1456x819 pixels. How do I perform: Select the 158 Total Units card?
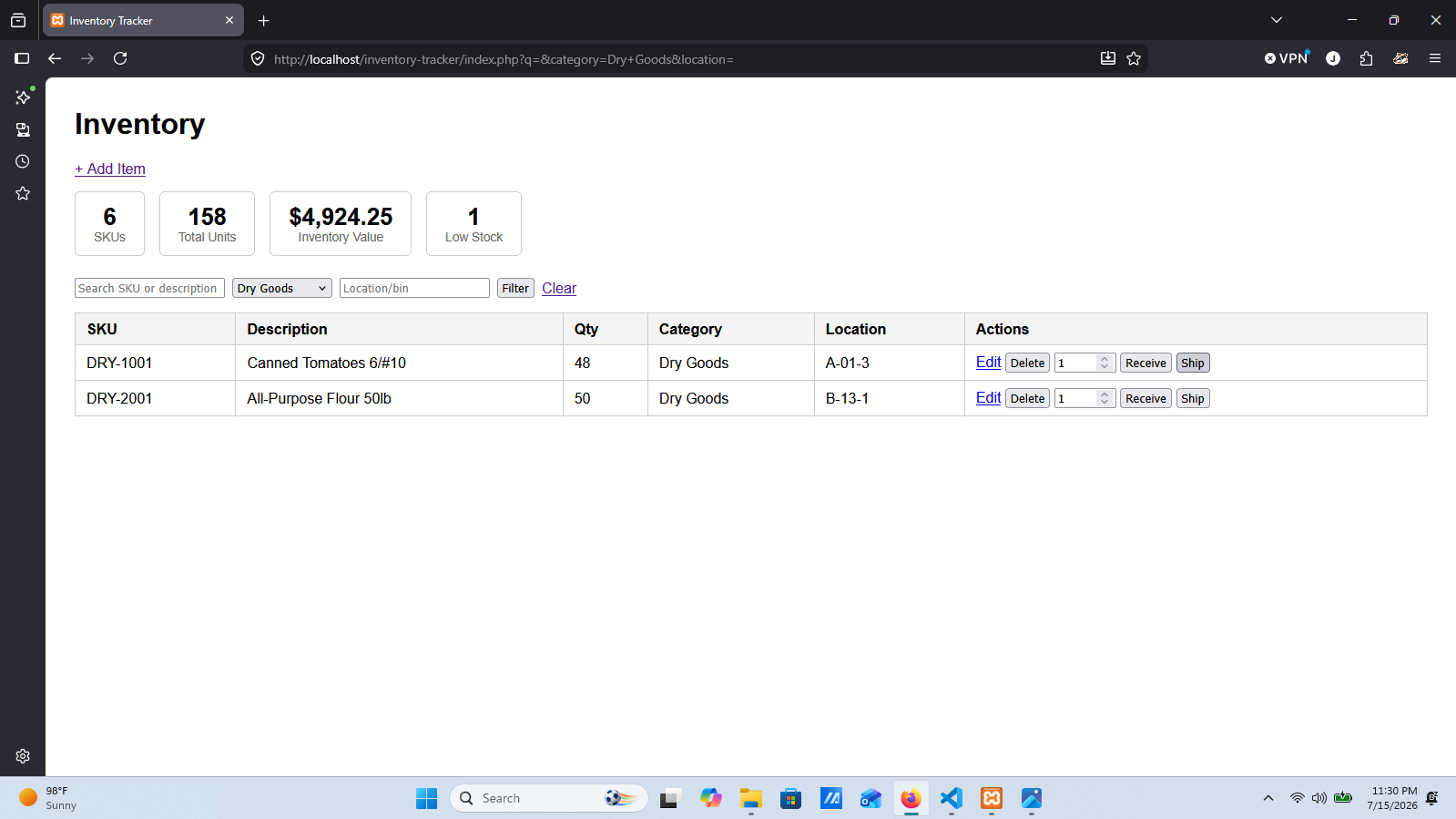coord(207,223)
